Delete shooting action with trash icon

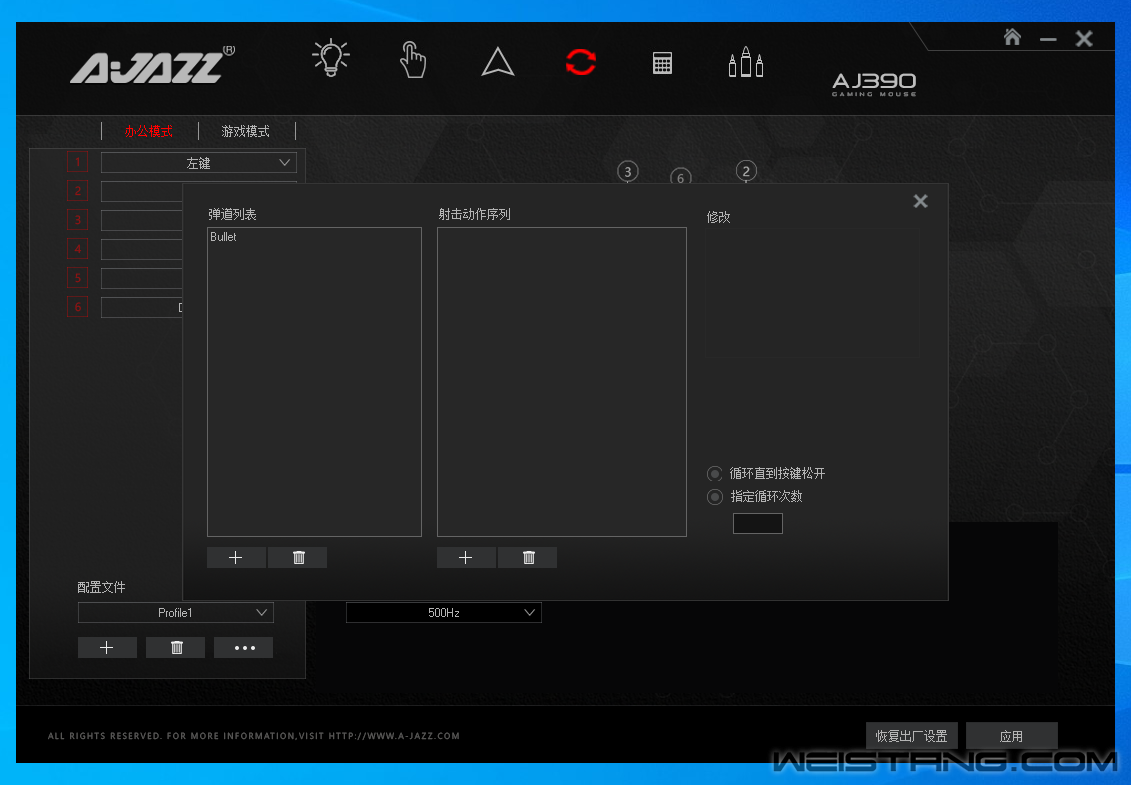point(528,558)
